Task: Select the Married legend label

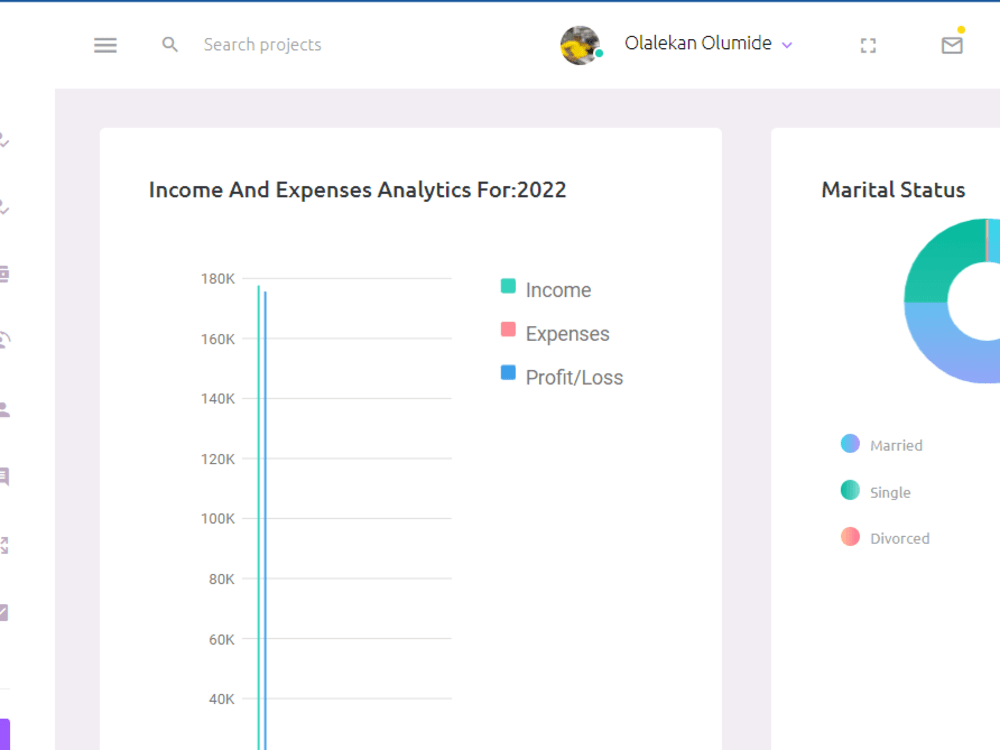Action: click(896, 445)
